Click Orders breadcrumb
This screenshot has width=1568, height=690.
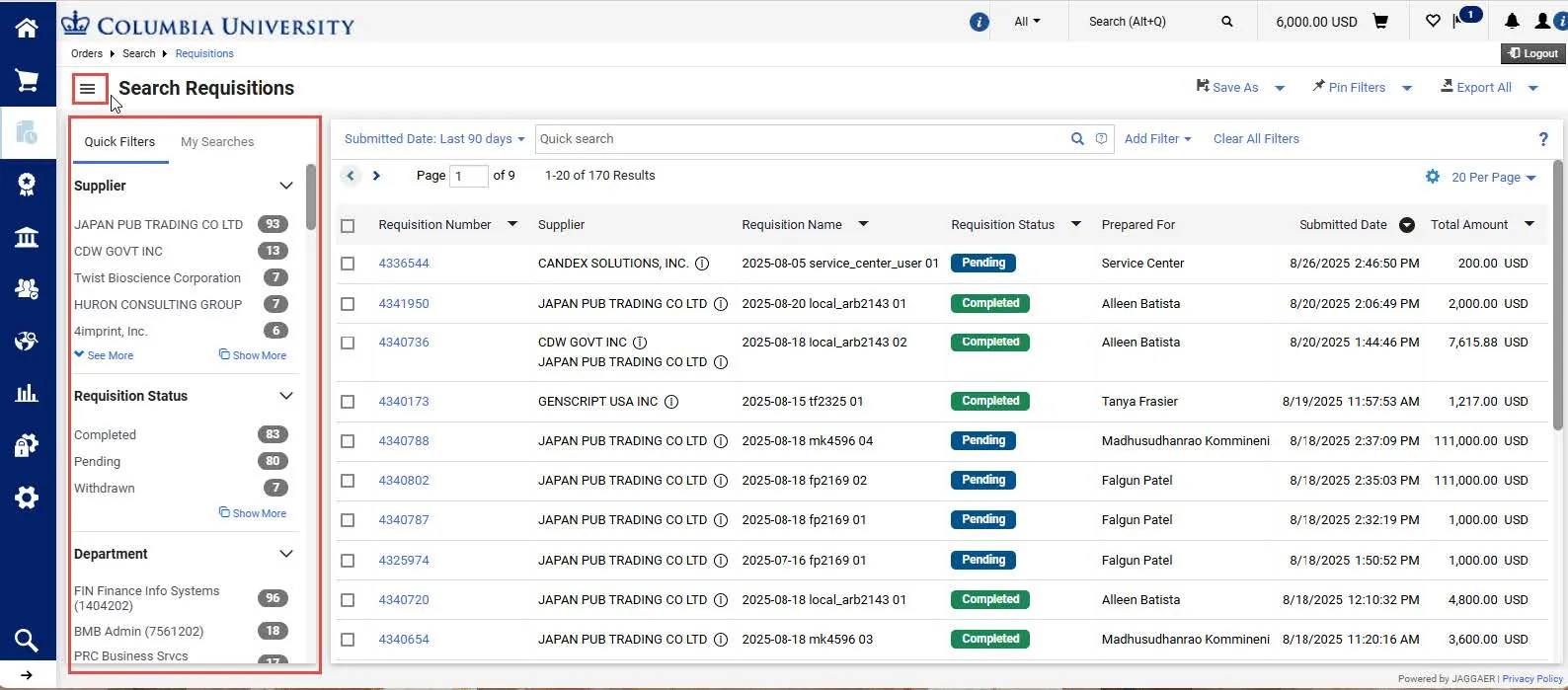(x=87, y=53)
